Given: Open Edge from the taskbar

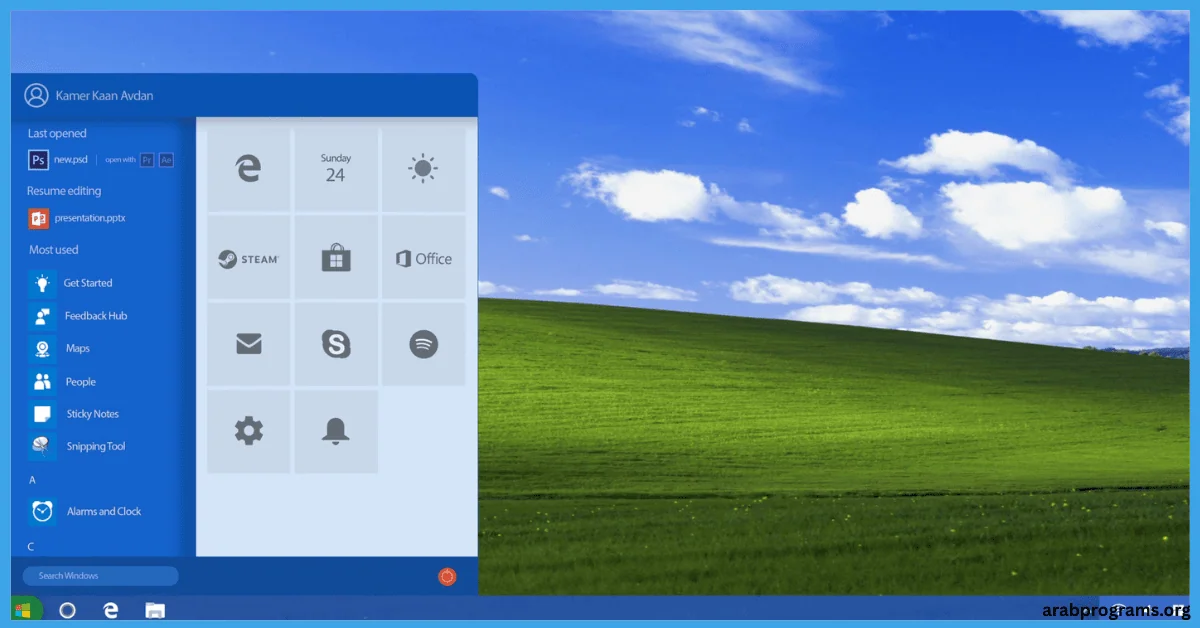Looking at the screenshot, I should [111, 610].
